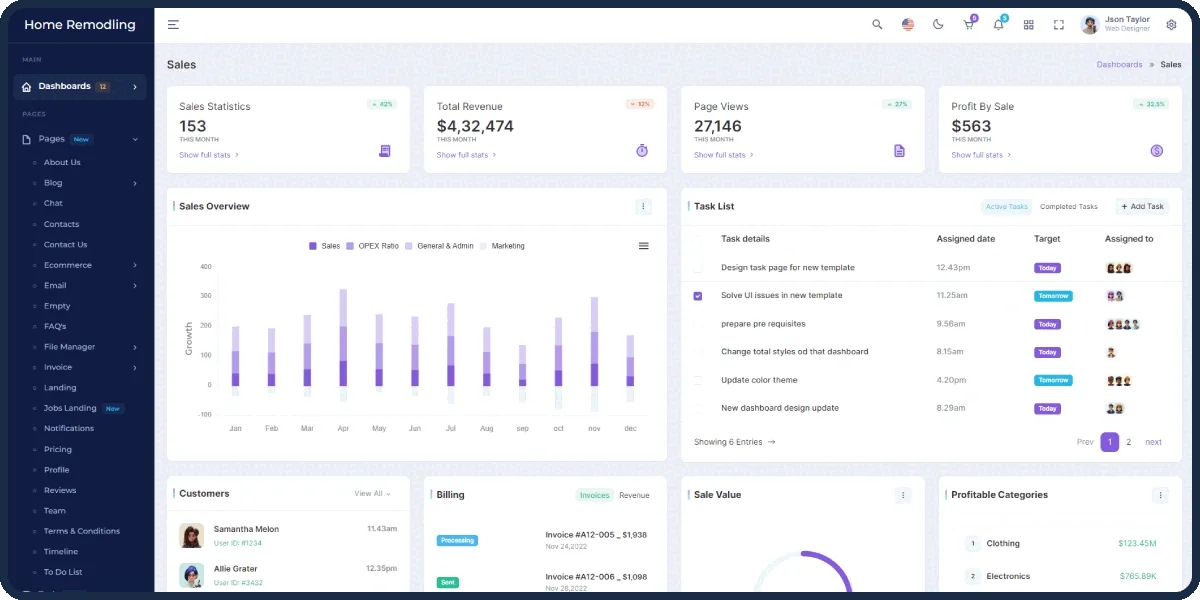
Task: Toggle the sidebar hamburger menu
Action: 173,24
